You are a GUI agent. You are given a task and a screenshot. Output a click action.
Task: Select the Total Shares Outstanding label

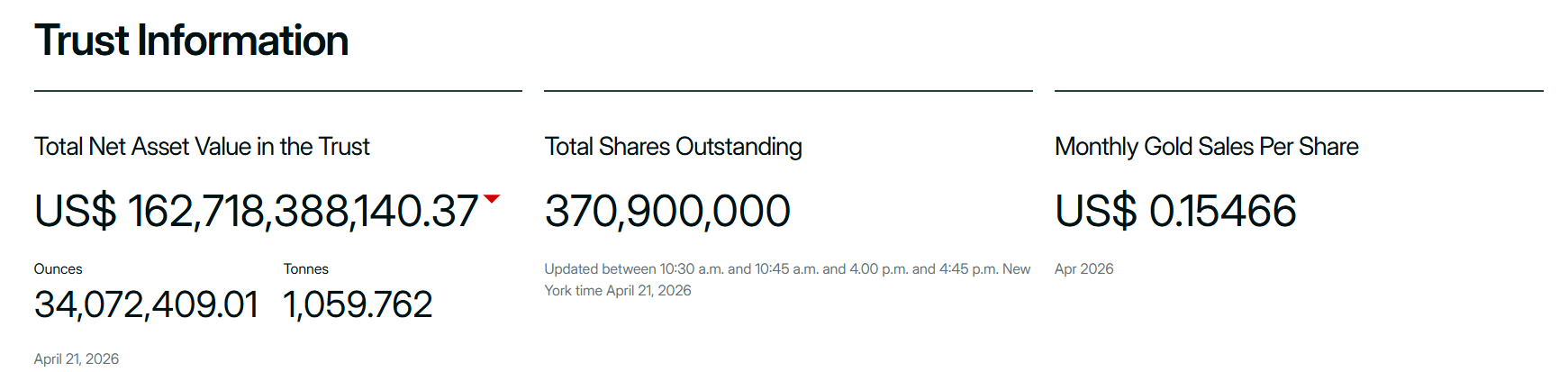point(673,147)
